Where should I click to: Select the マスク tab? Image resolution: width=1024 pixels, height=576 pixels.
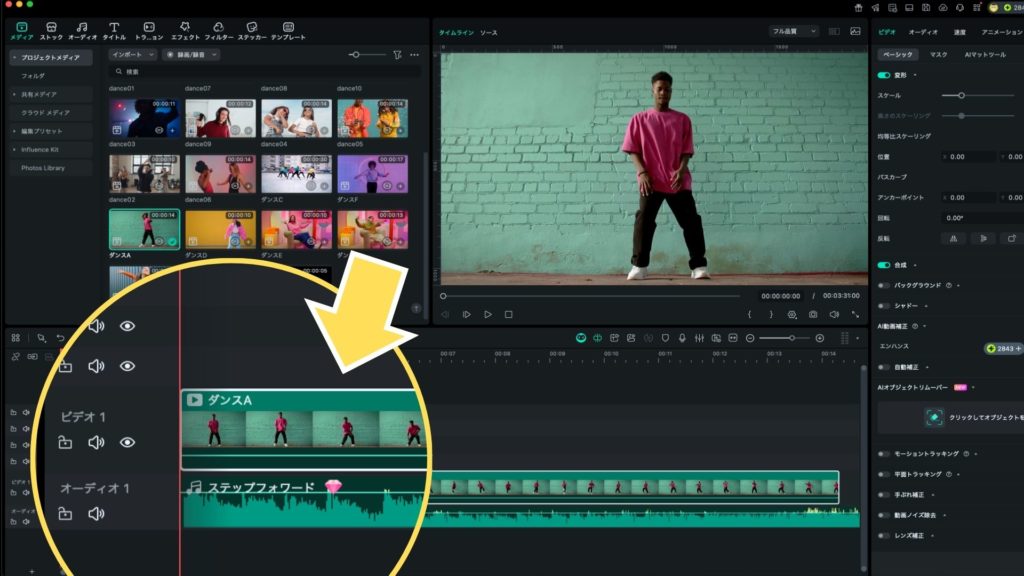(938, 54)
